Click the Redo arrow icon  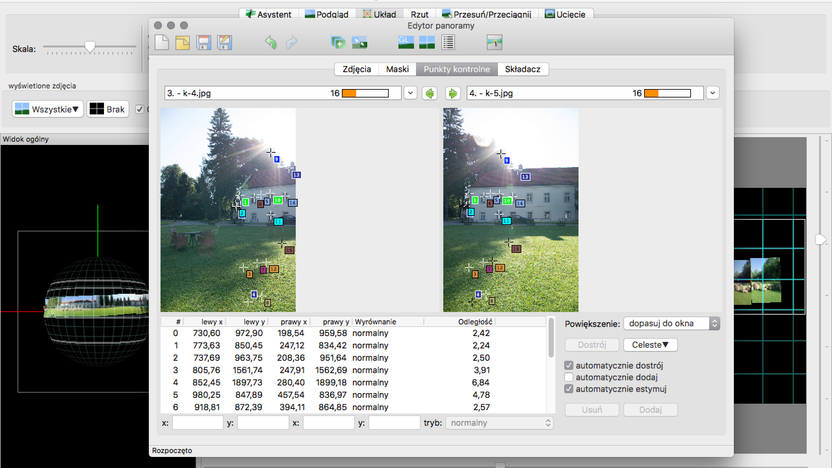coord(292,42)
